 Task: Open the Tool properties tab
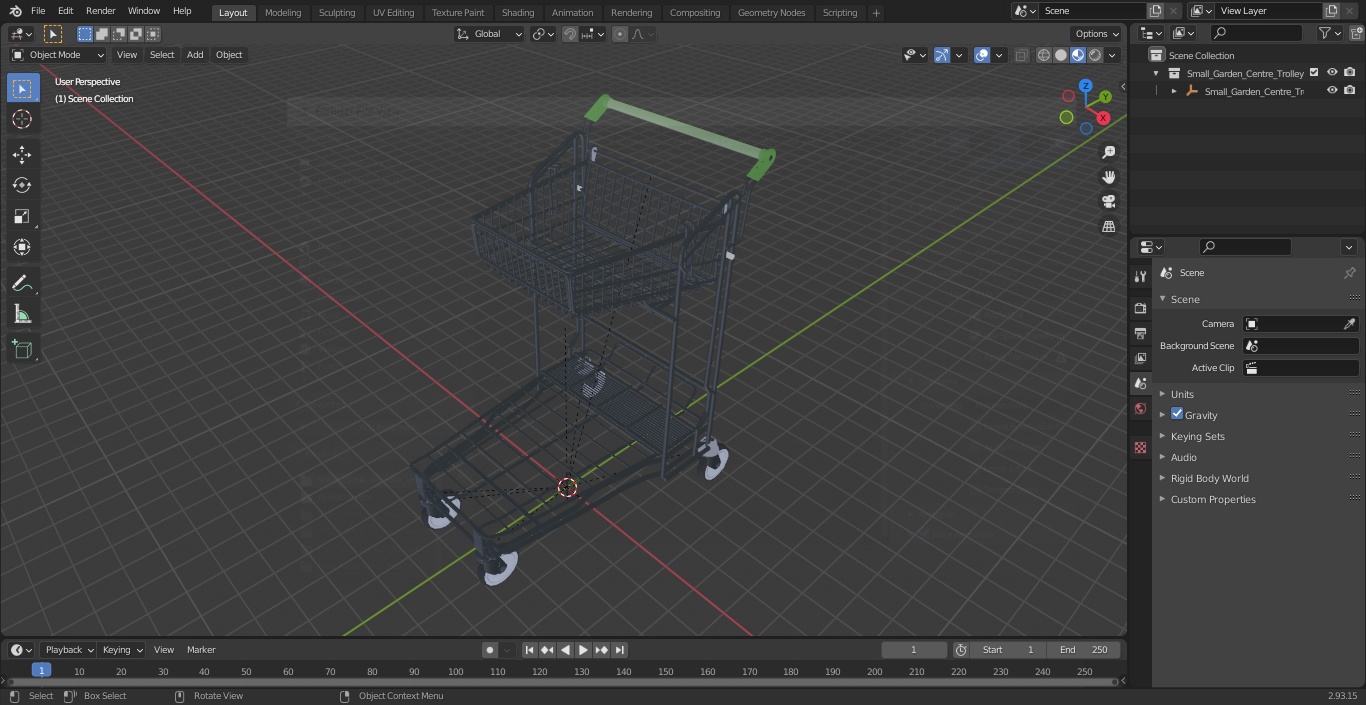pos(1140,276)
